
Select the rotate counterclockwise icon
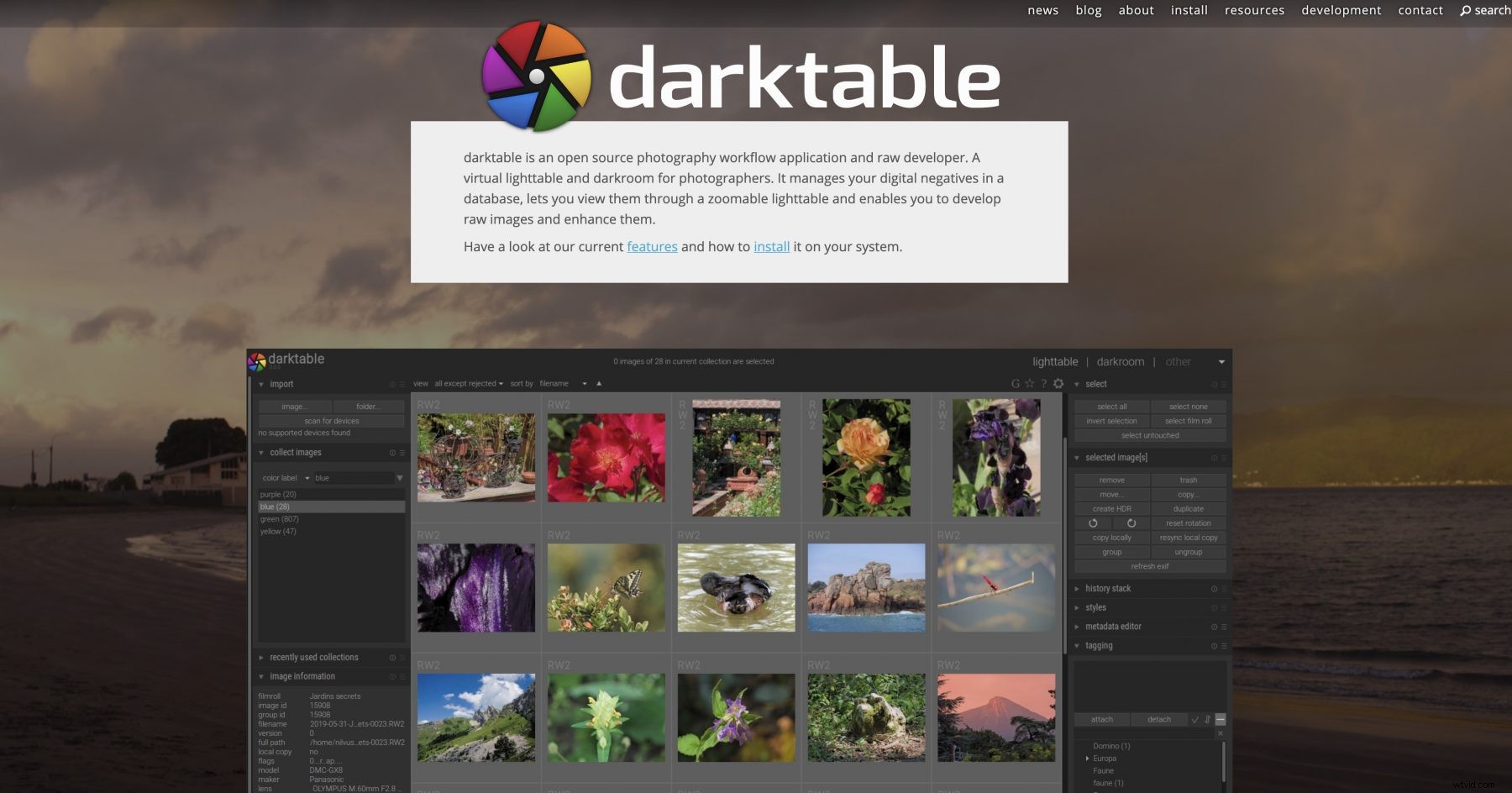[x=1093, y=523]
